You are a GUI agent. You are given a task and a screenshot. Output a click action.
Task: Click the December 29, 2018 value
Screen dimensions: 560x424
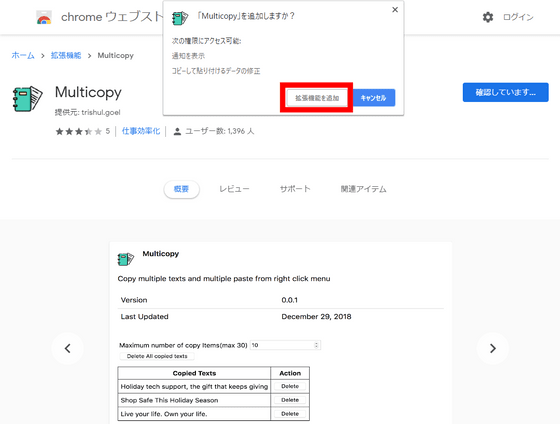click(316, 316)
